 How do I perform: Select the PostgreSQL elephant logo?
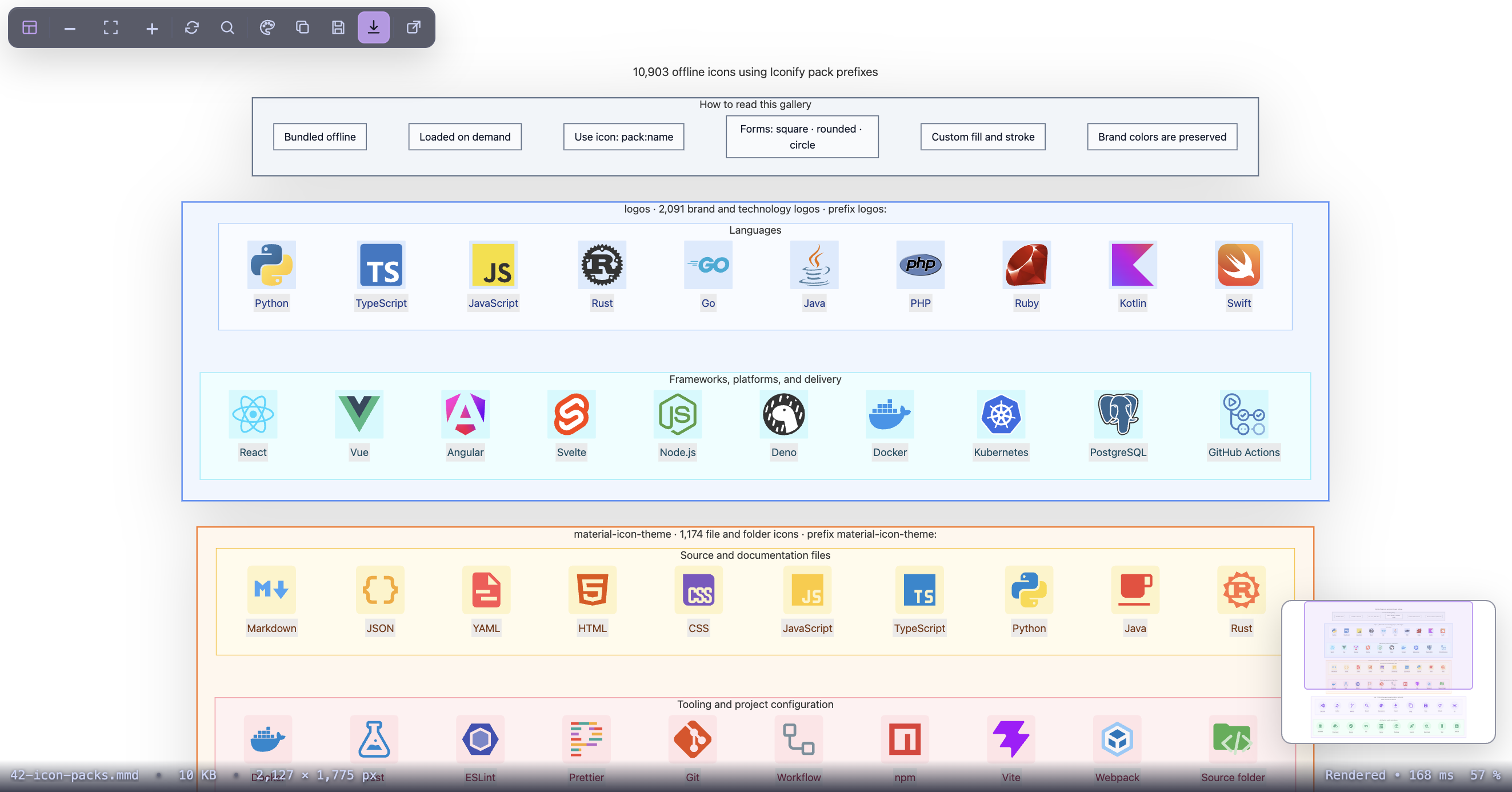(1118, 414)
